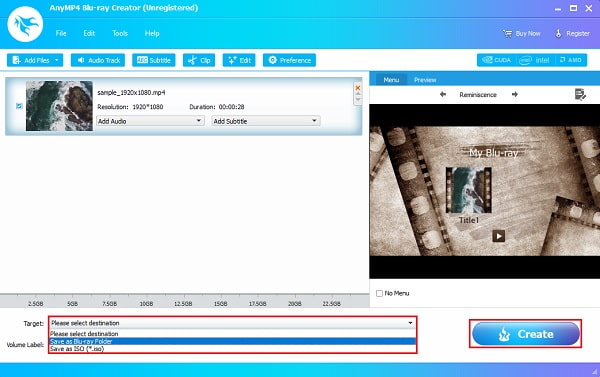Open the Subtitle tool

click(x=154, y=60)
